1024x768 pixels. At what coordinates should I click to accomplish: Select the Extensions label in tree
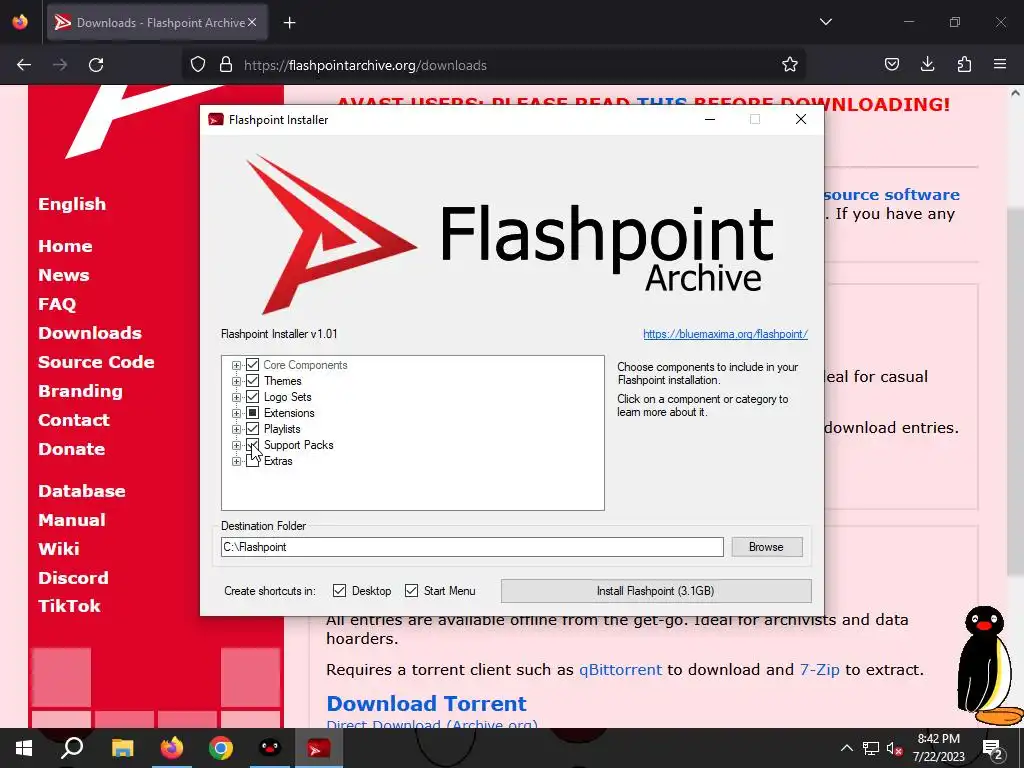(x=289, y=413)
